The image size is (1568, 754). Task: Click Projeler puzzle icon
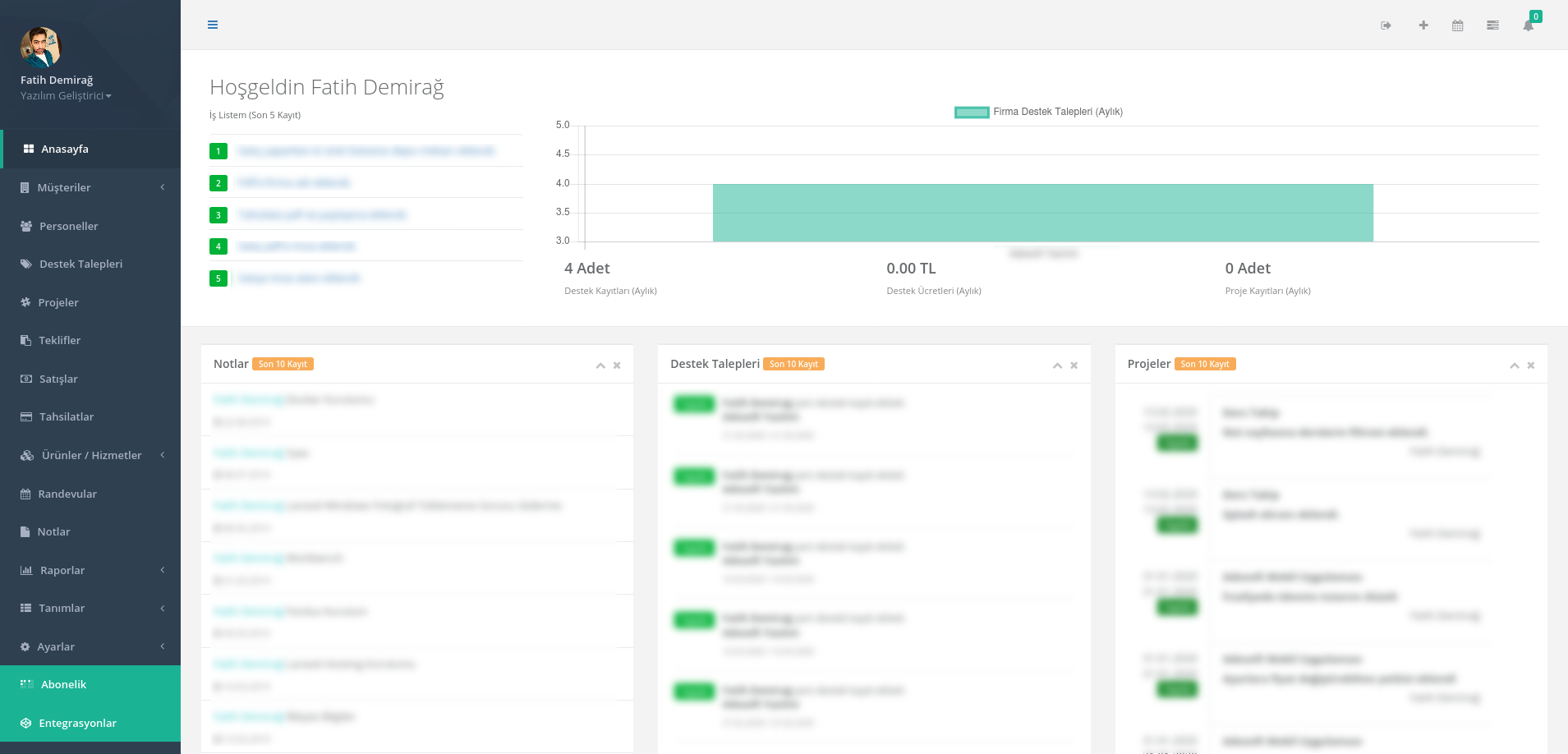click(25, 302)
